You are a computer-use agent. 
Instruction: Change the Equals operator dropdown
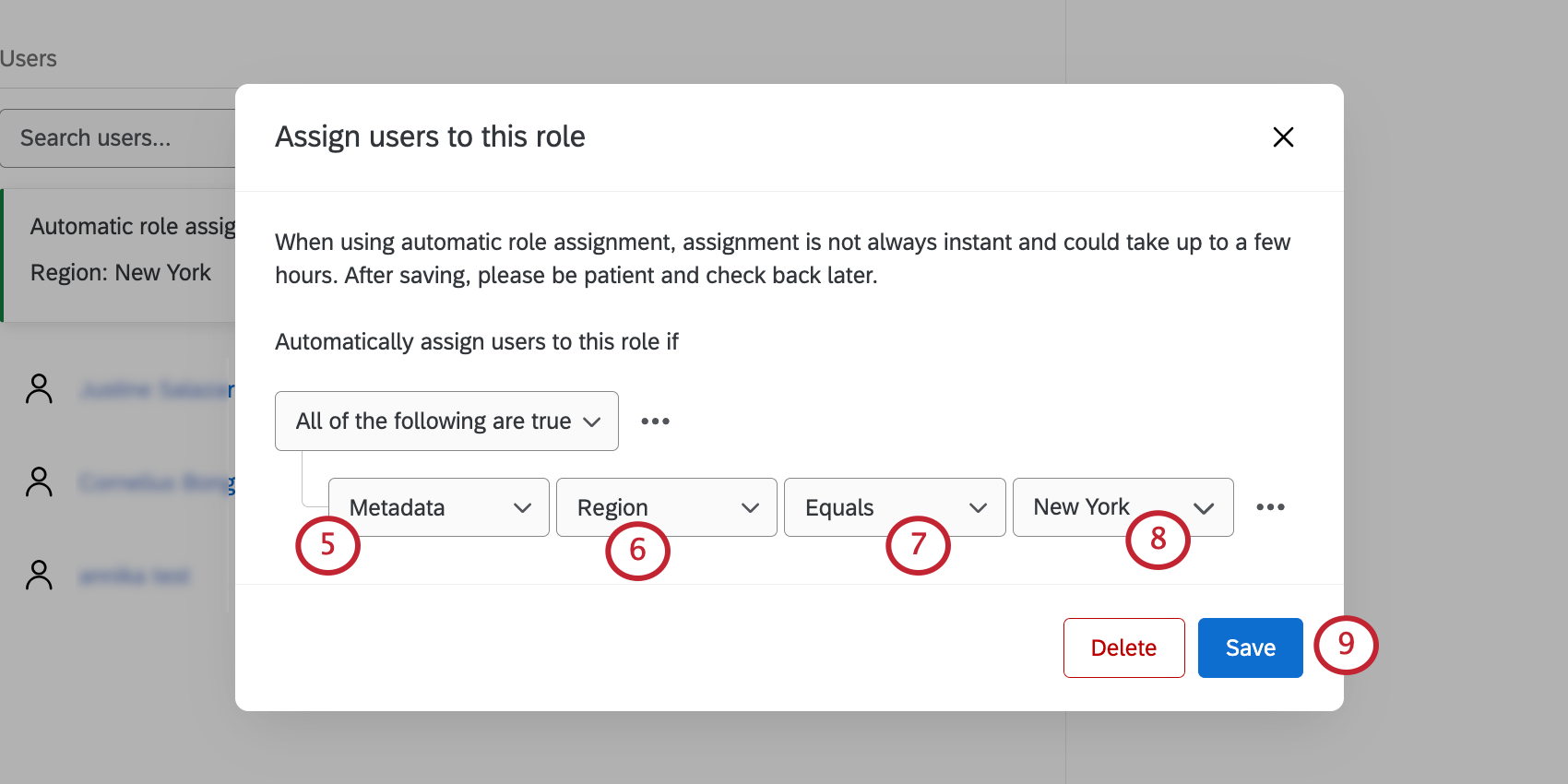(894, 507)
